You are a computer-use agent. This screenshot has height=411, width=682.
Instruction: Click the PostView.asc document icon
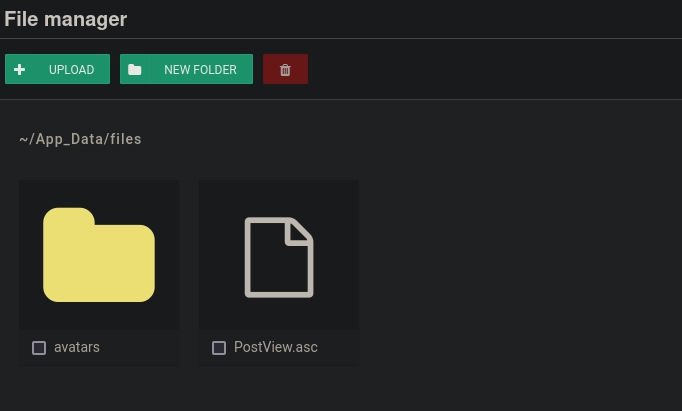[x=279, y=257]
